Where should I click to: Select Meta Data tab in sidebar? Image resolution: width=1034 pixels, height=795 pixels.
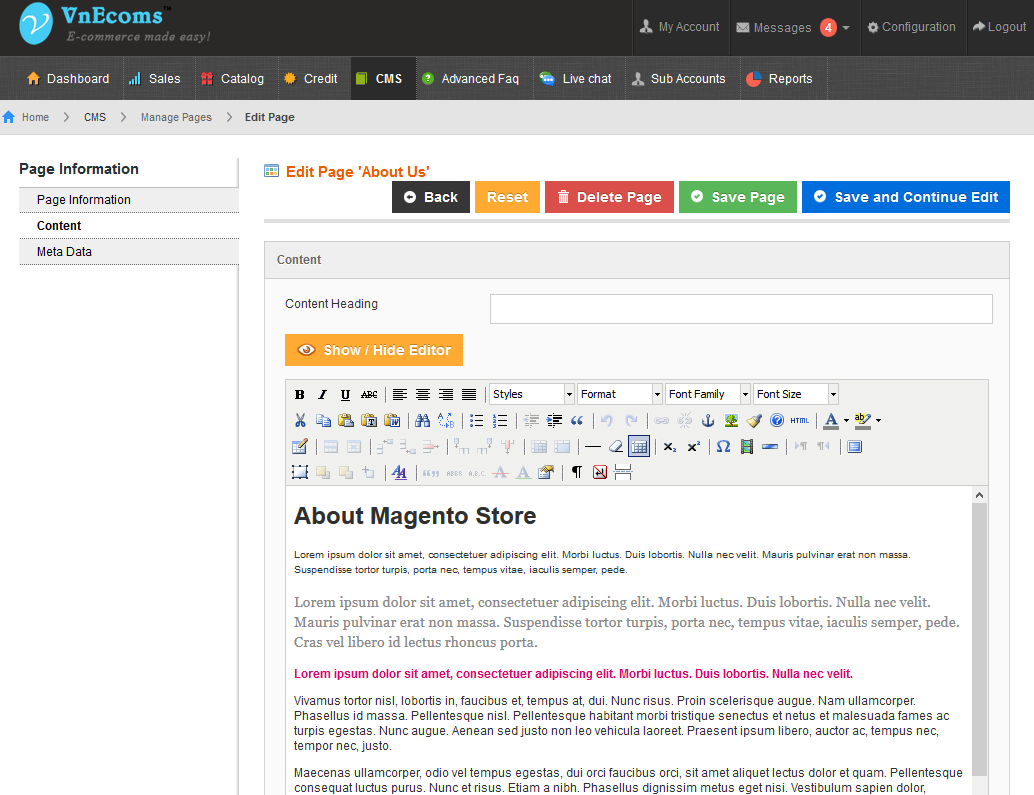click(x=129, y=252)
